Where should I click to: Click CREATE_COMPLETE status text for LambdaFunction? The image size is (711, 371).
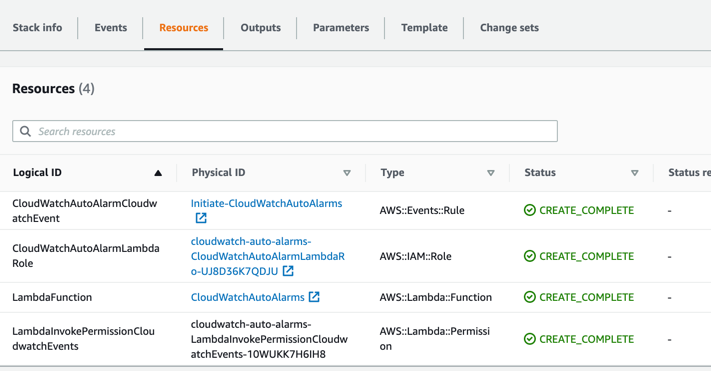coord(586,297)
